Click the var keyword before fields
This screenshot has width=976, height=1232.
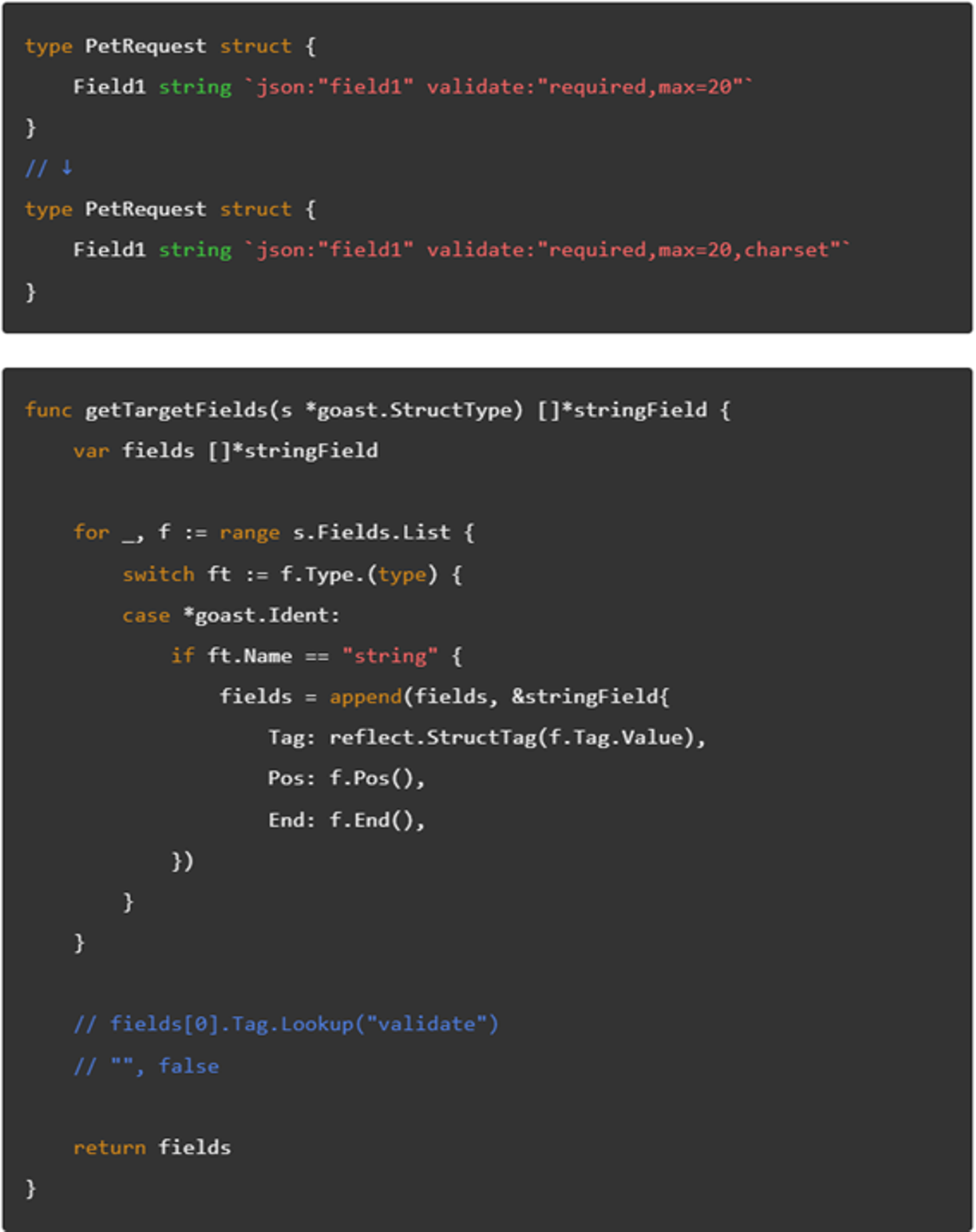pos(91,451)
